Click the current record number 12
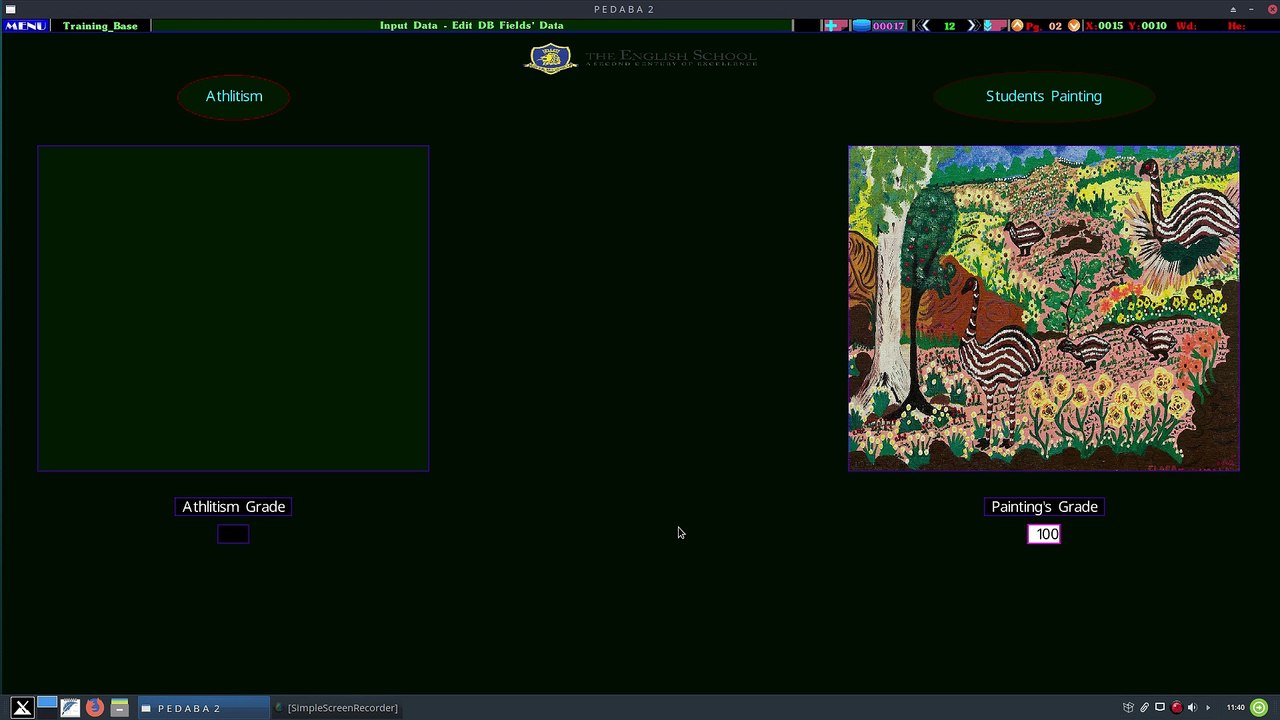Viewport: 1280px width, 720px height. [x=949, y=26]
